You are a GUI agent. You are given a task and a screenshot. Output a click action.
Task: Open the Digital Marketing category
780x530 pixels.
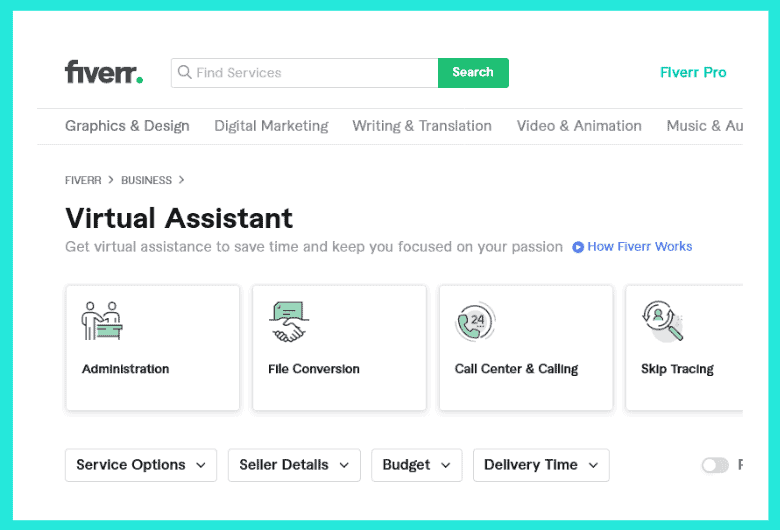point(271,126)
